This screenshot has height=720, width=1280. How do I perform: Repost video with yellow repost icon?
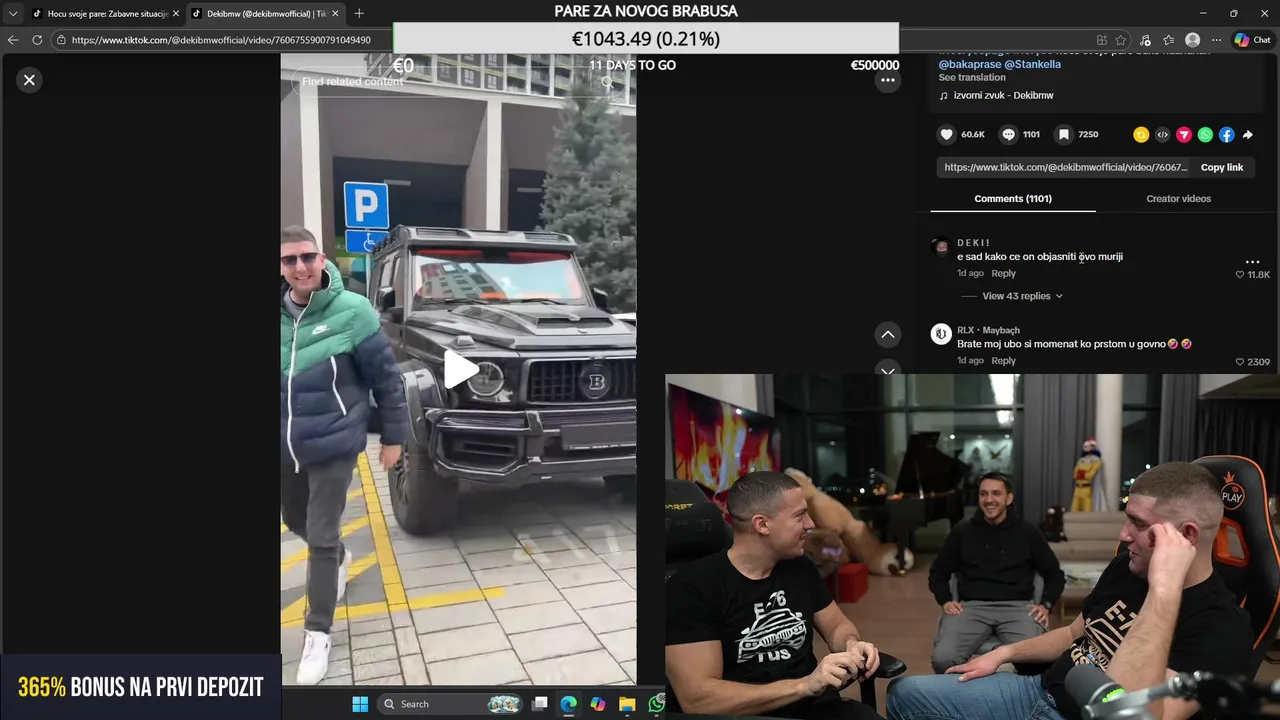coord(1141,134)
